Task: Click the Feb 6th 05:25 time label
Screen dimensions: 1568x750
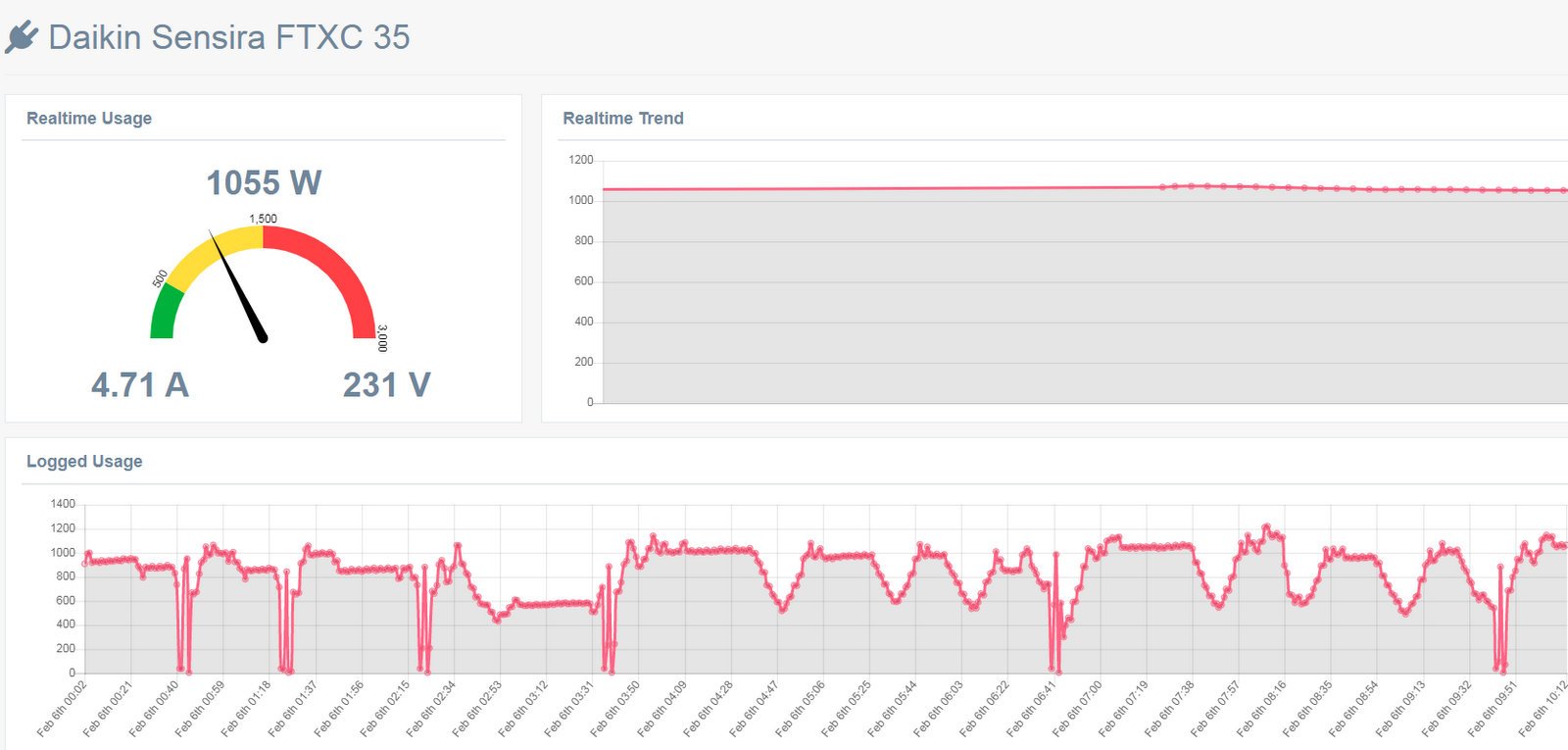Action: pyautogui.click(x=847, y=709)
